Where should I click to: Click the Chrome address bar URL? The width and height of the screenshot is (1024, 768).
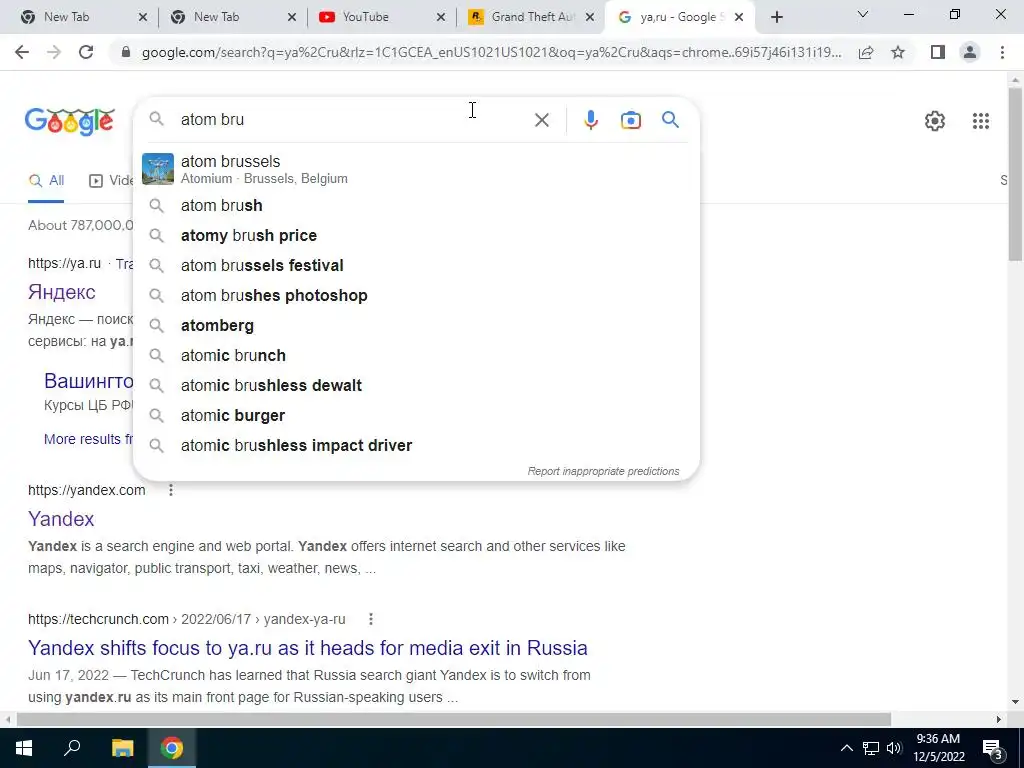[491, 52]
